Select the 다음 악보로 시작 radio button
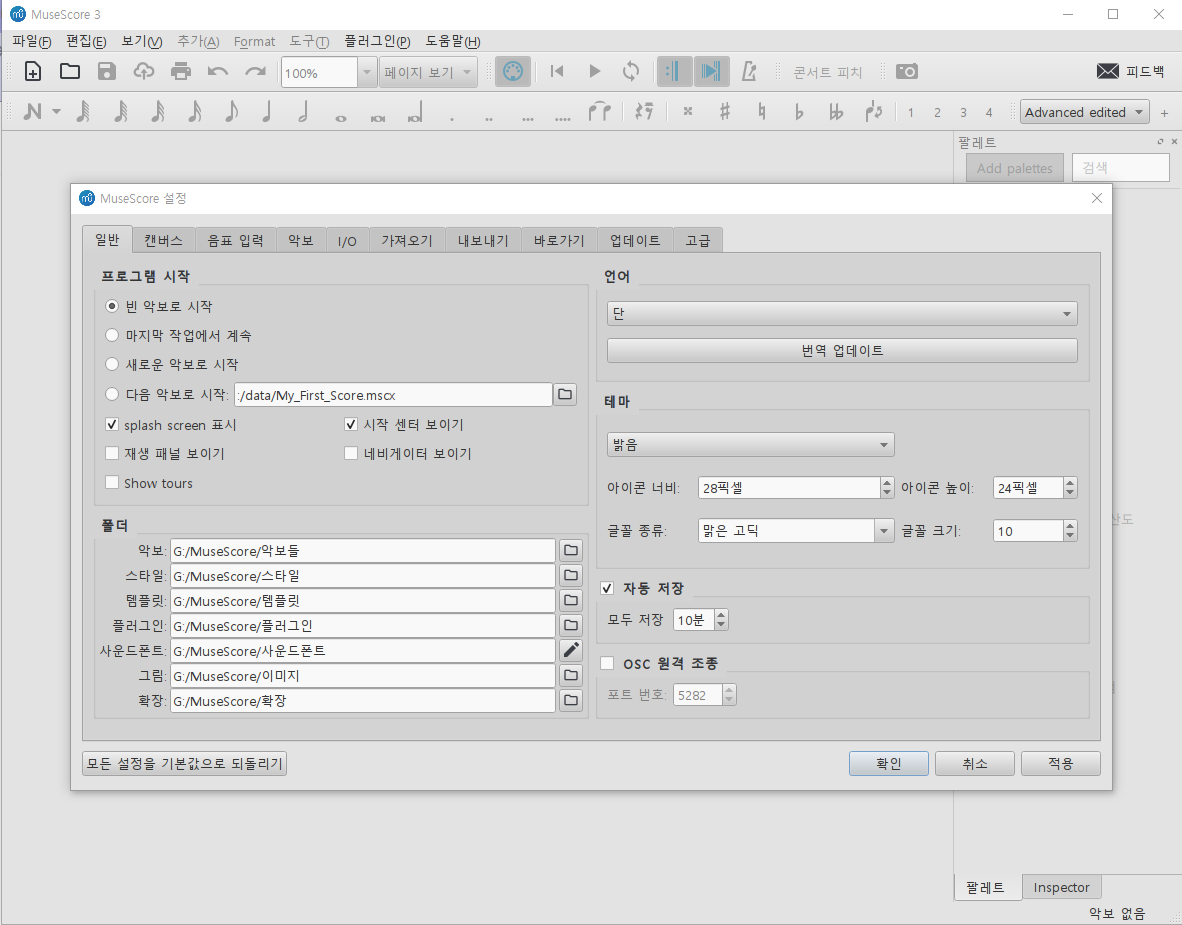 click(112, 394)
